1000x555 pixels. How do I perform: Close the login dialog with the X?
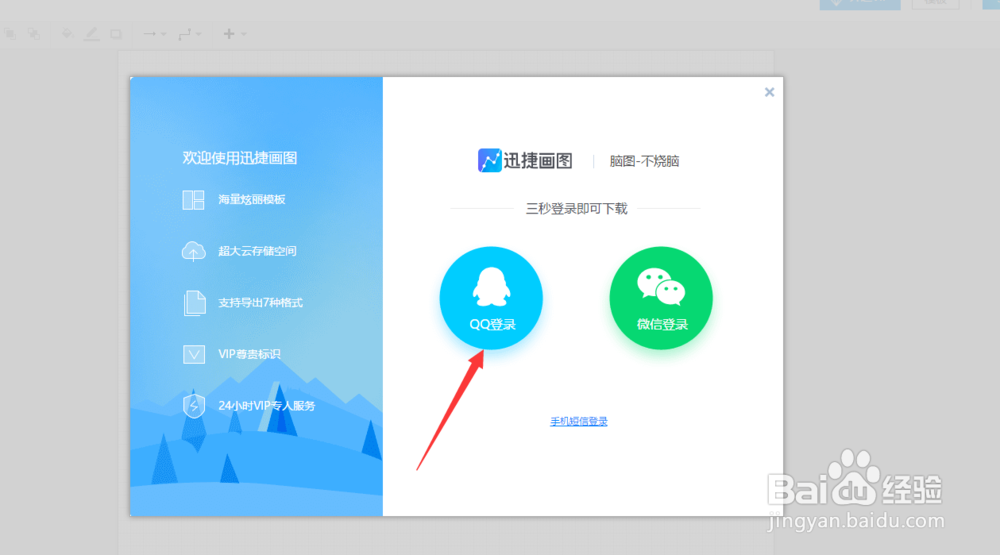coord(769,92)
